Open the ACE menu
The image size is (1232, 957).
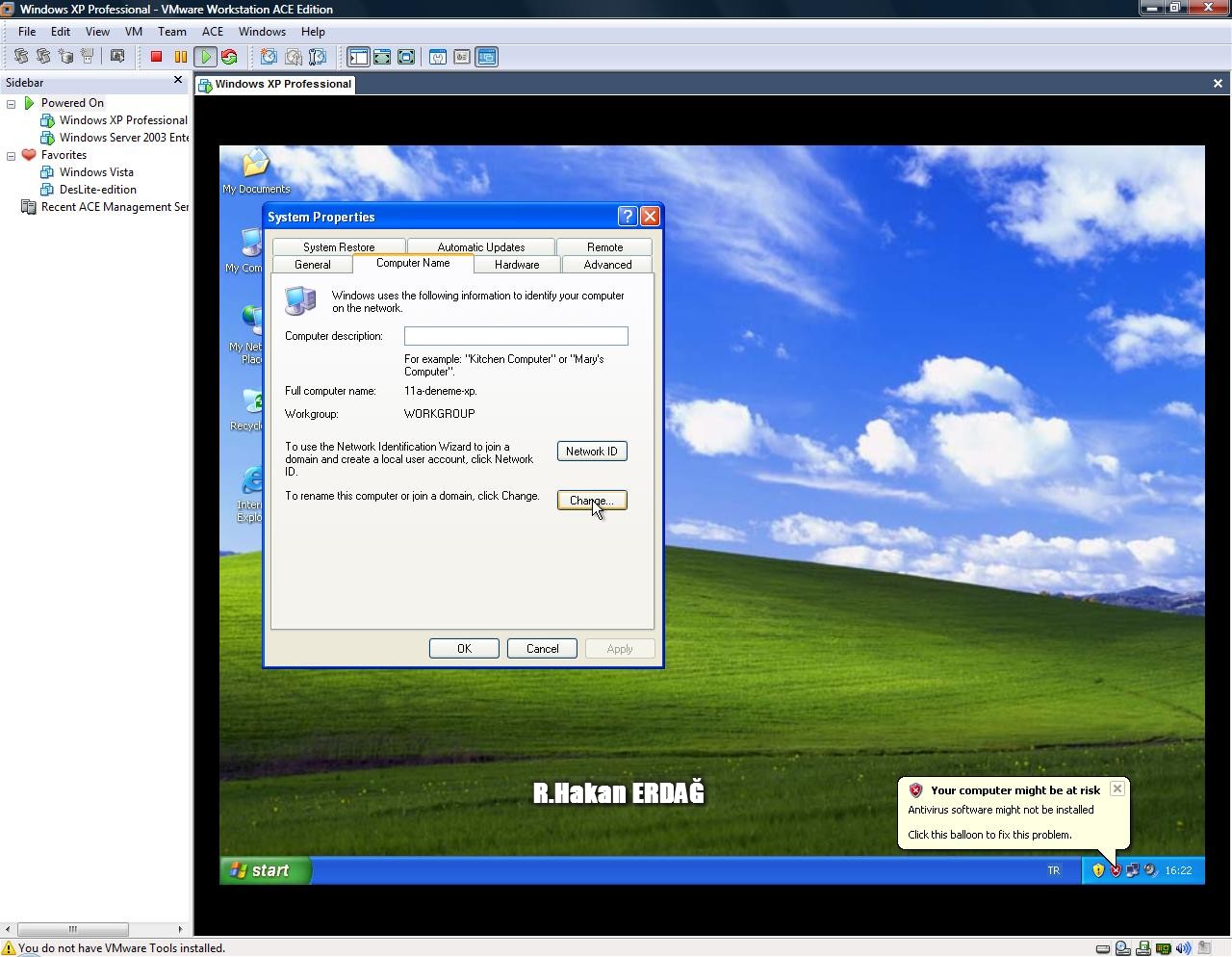pyautogui.click(x=213, y=32)
